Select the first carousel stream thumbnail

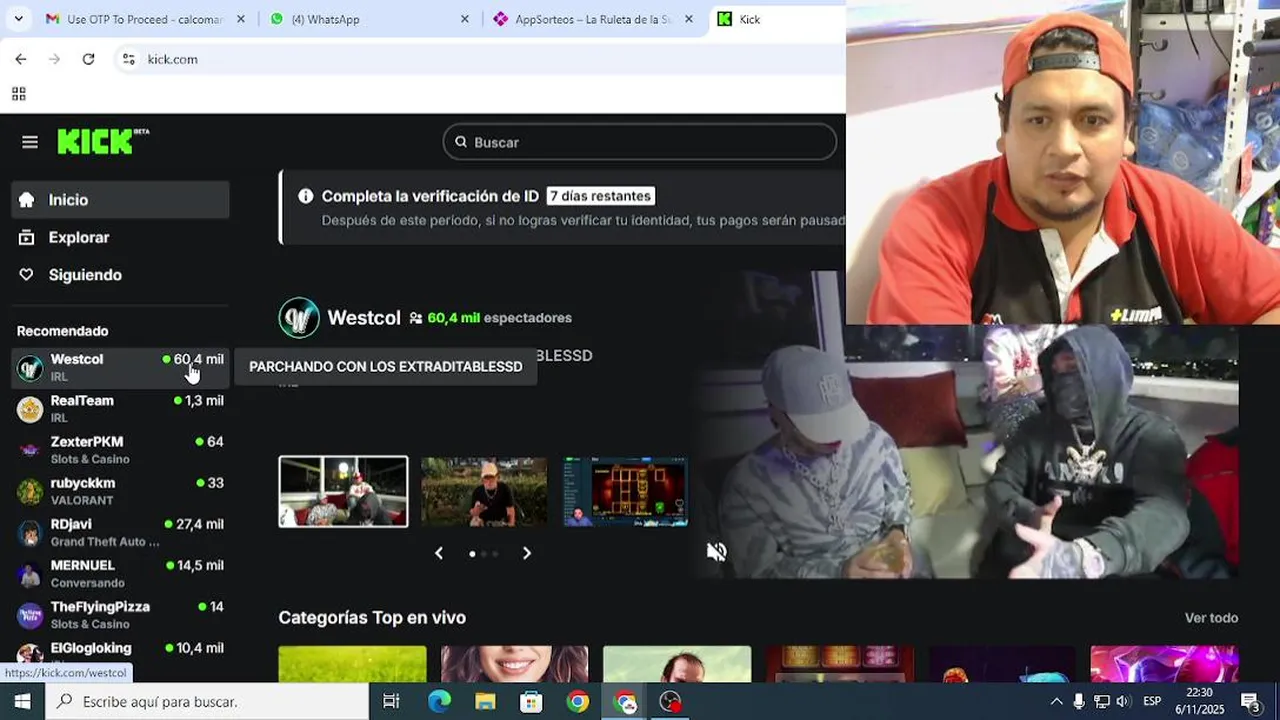pyautogui.click(x=343, y=491)
